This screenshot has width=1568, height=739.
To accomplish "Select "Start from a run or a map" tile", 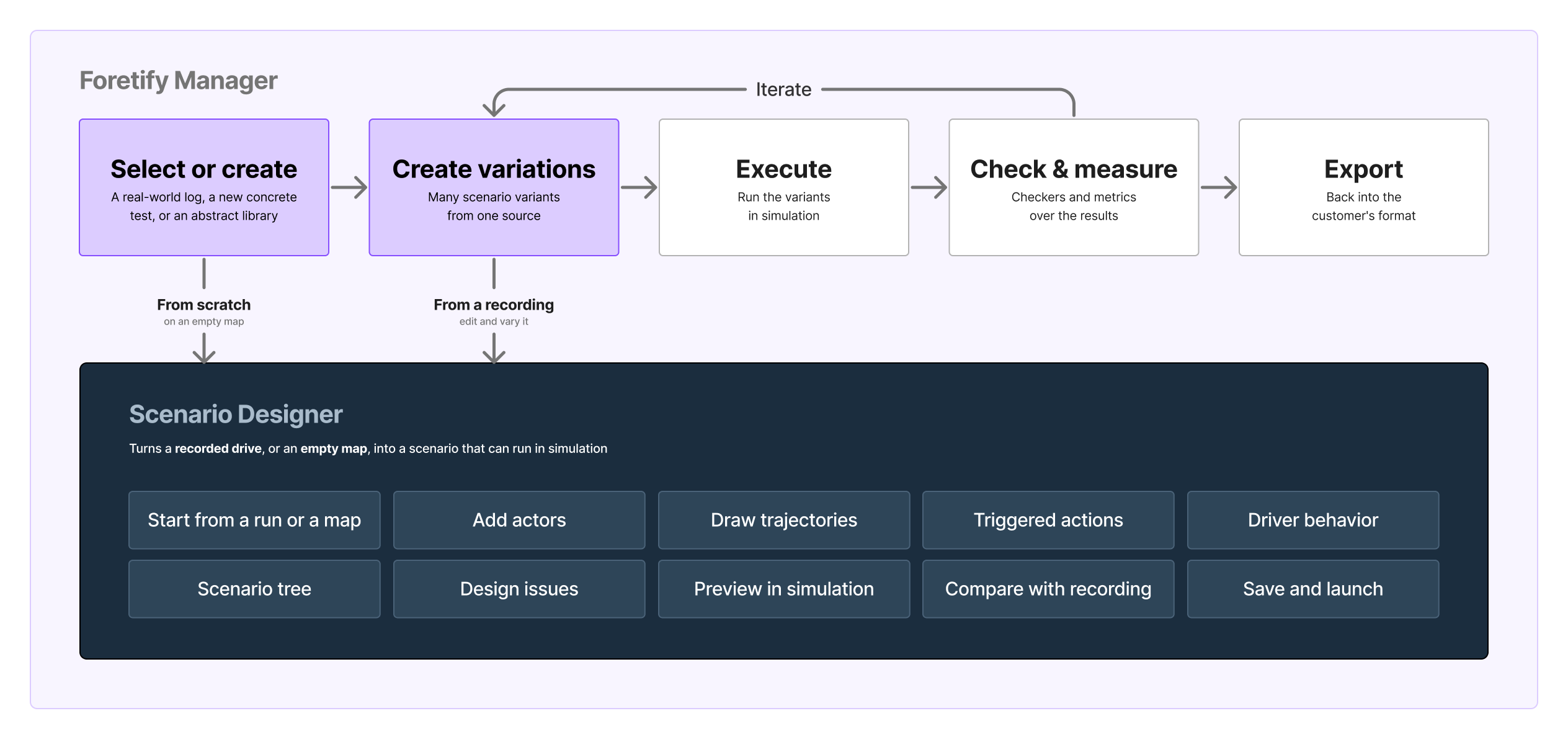I will tap(254, 520).
